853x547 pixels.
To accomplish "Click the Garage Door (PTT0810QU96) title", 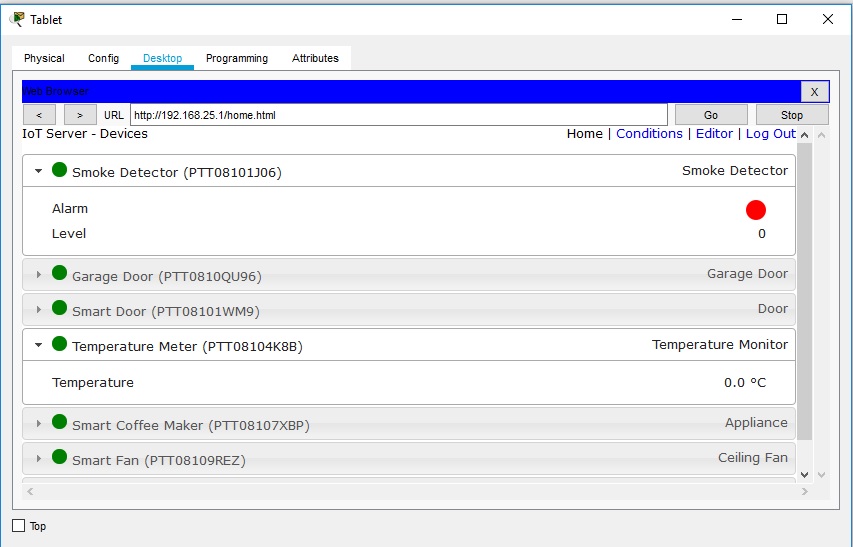I will pyautogui.click(x=166, y=276).
